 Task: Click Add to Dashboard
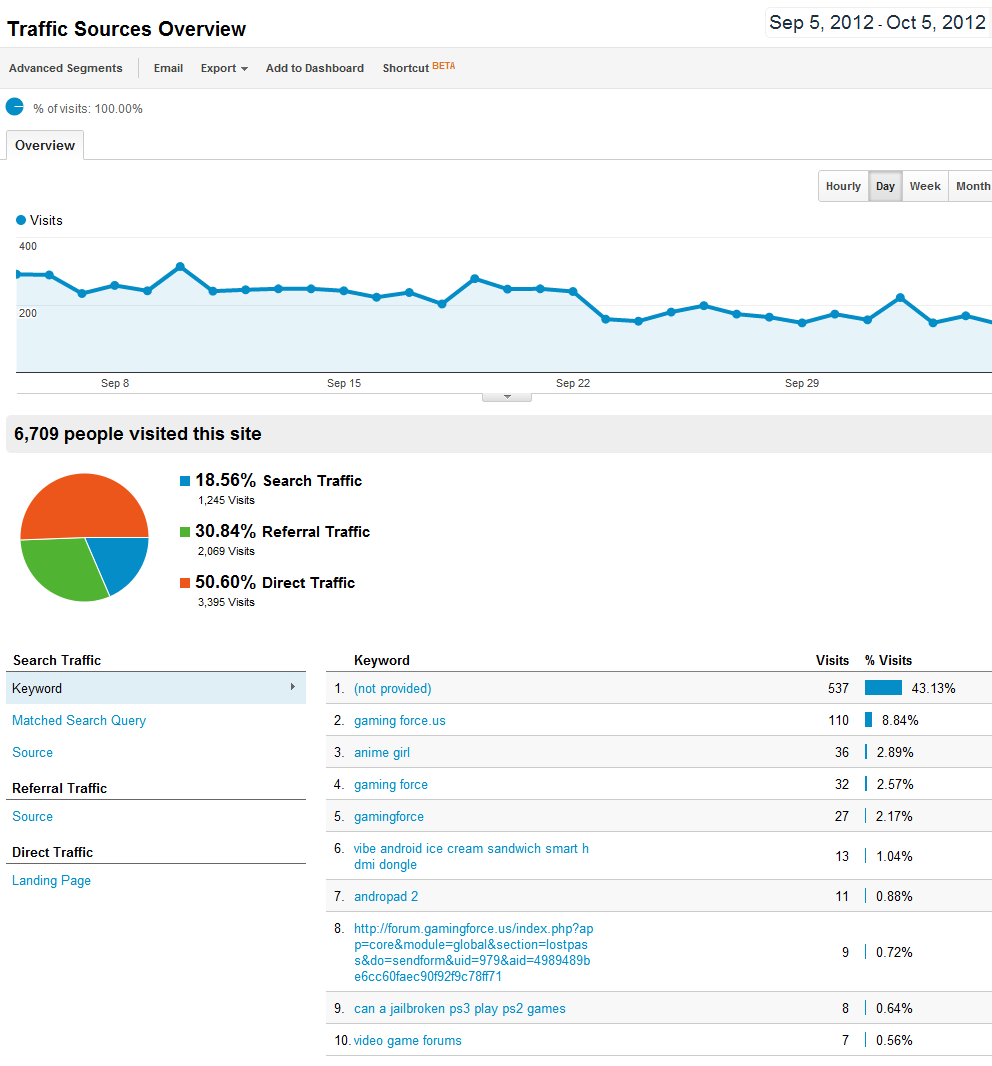click(314, 68)
